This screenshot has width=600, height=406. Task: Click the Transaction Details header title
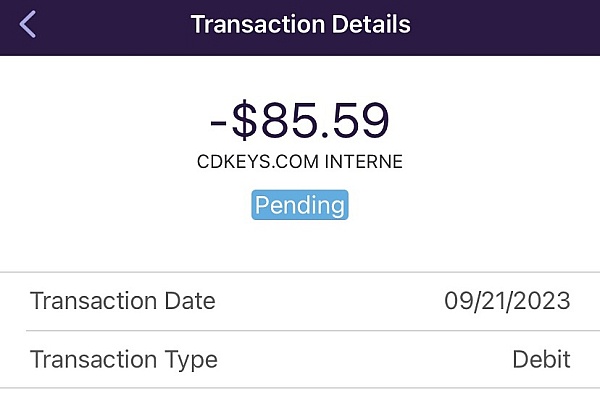(300, 25)
